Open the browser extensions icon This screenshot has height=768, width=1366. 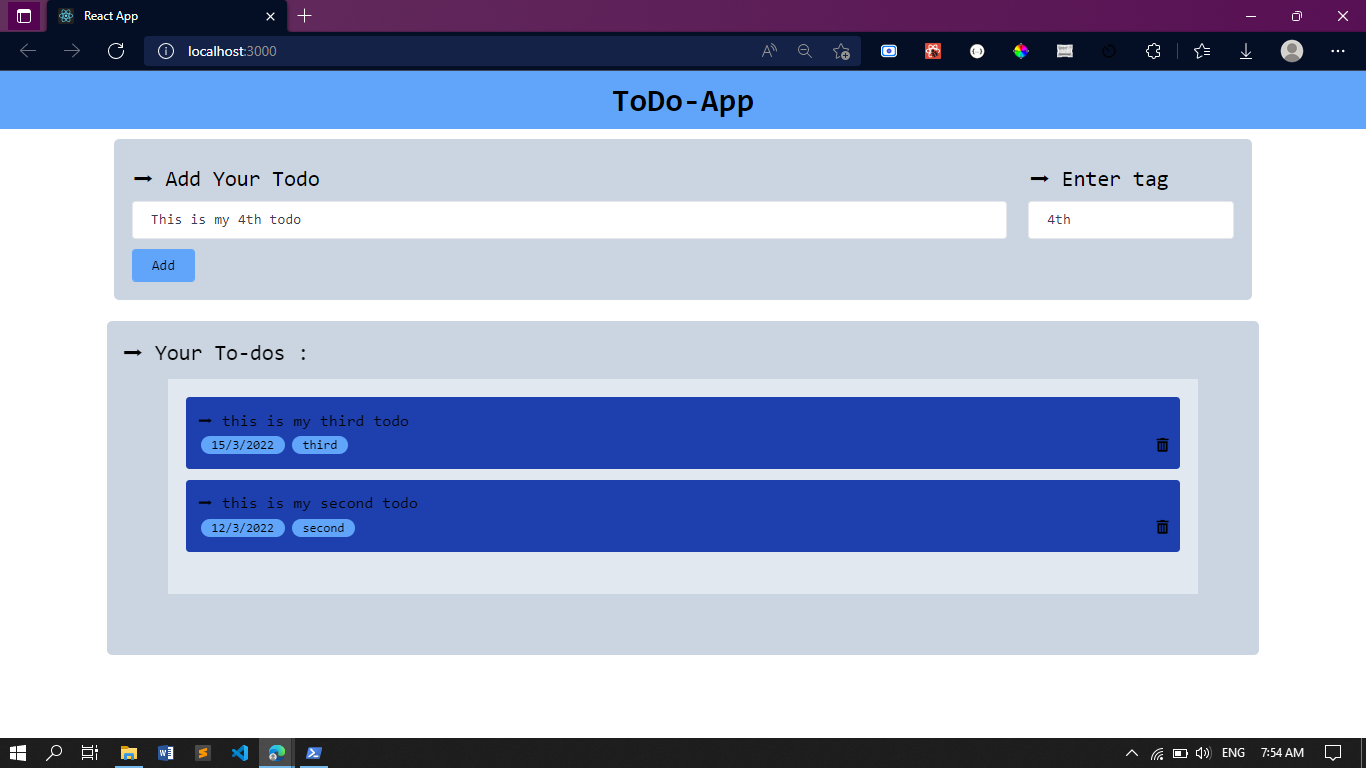(x=1153, y=51)
